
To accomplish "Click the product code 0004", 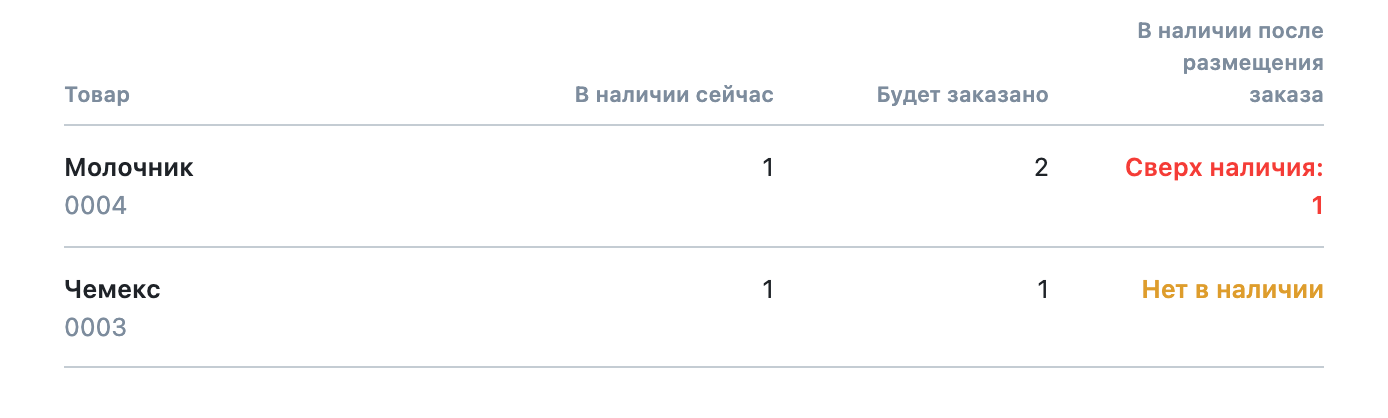I will (x=97, y=206).
